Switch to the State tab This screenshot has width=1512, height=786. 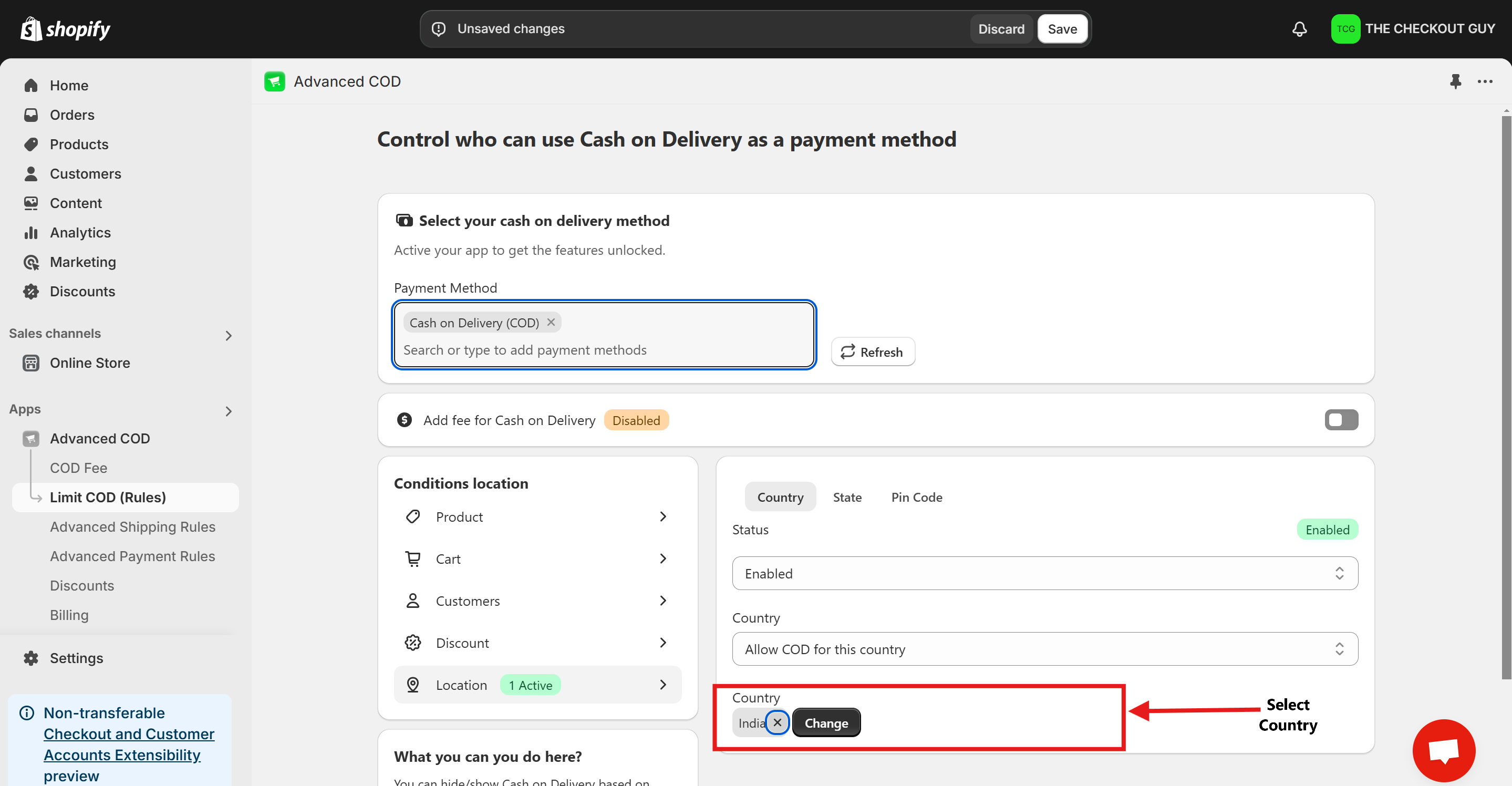click(847, 497)
